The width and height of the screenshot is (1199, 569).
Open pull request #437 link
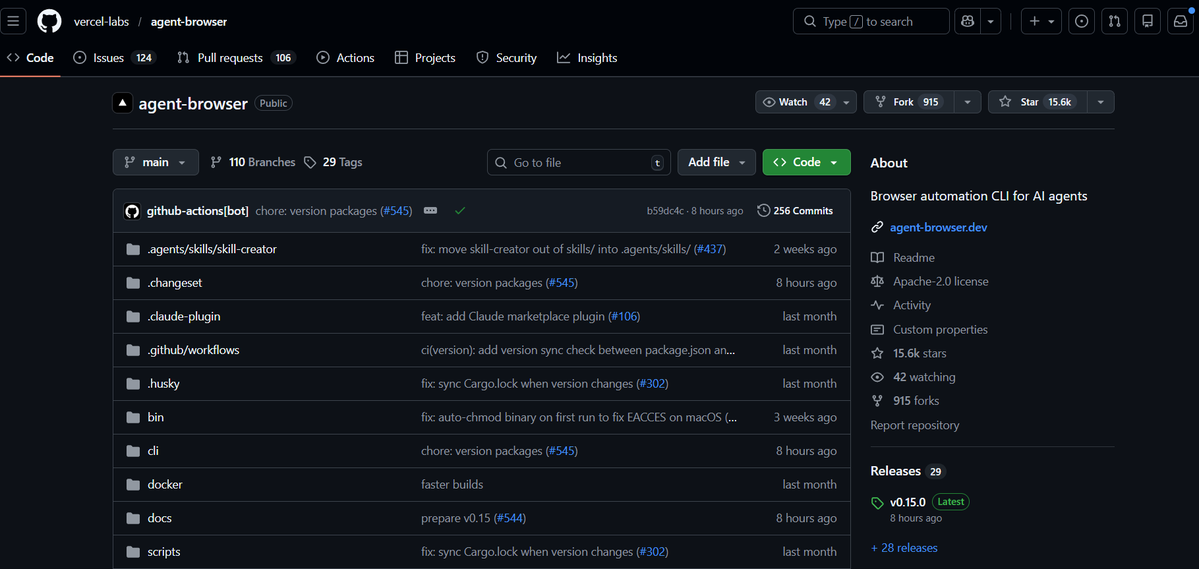coord(710,249)
